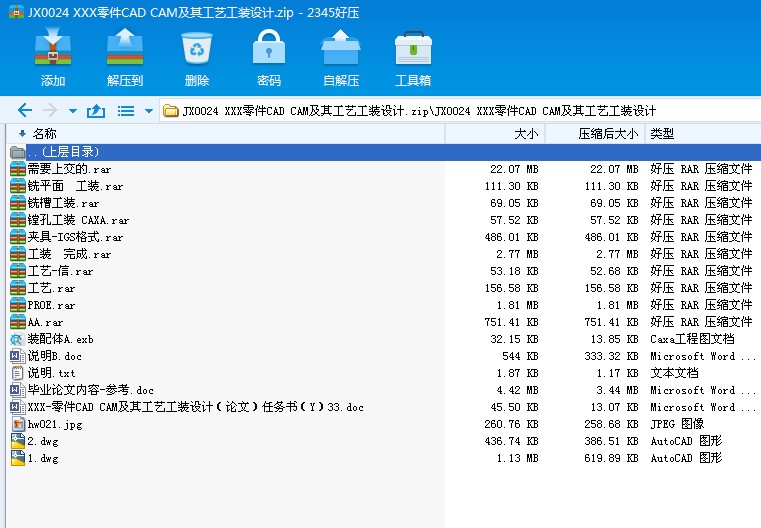Click the 自解压 (Self-extract) icon

(341, 47)
